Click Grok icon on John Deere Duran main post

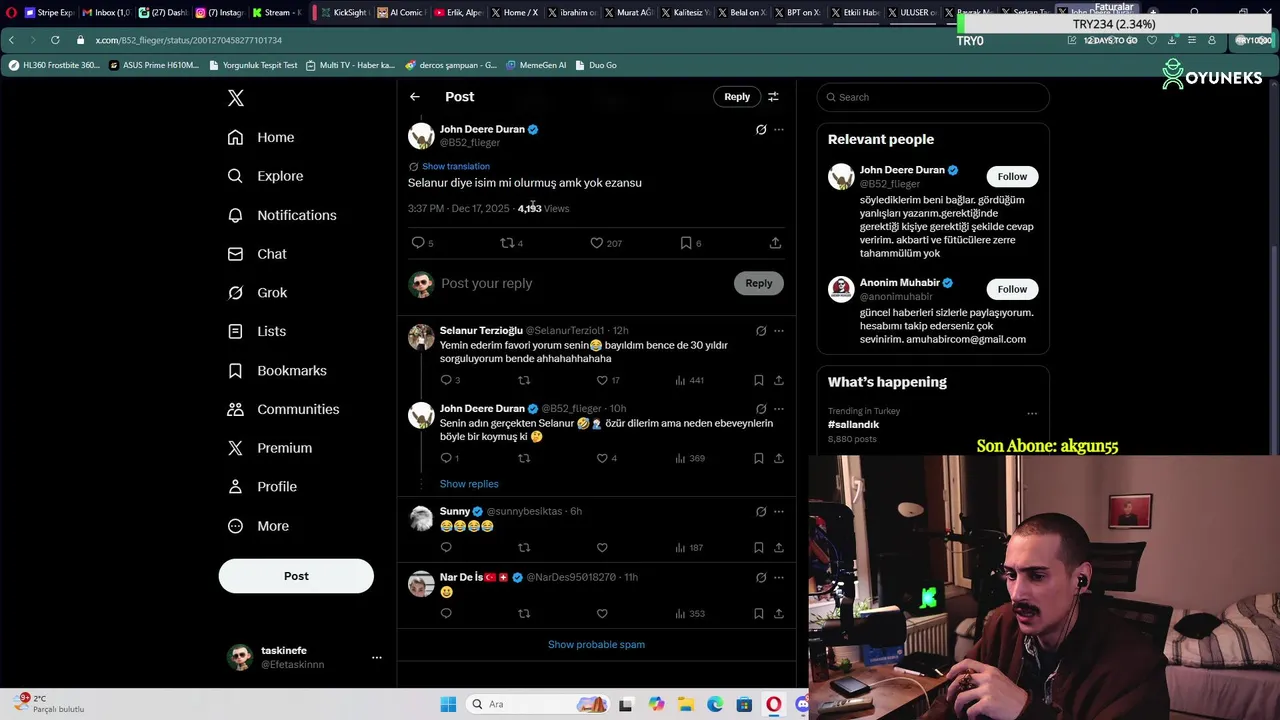point(761,129)
